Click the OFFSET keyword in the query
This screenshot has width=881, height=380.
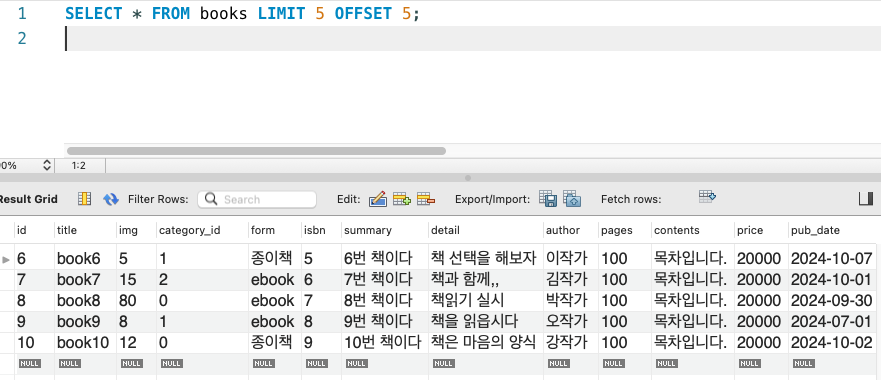point(363,13)
